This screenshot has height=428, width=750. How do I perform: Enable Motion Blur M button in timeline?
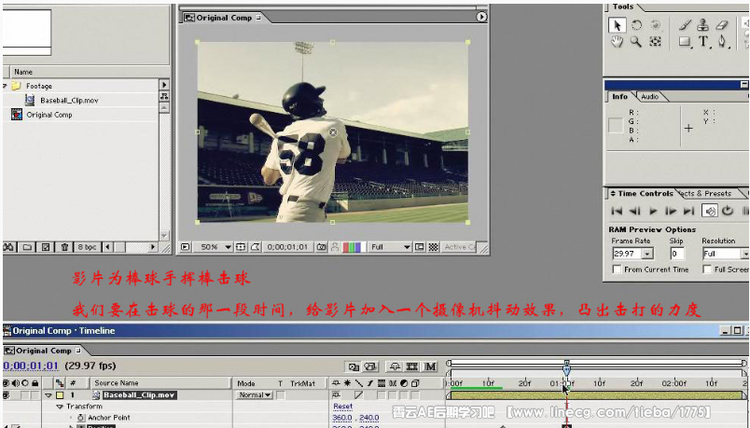pyautogui.click(x=430, y=367)
